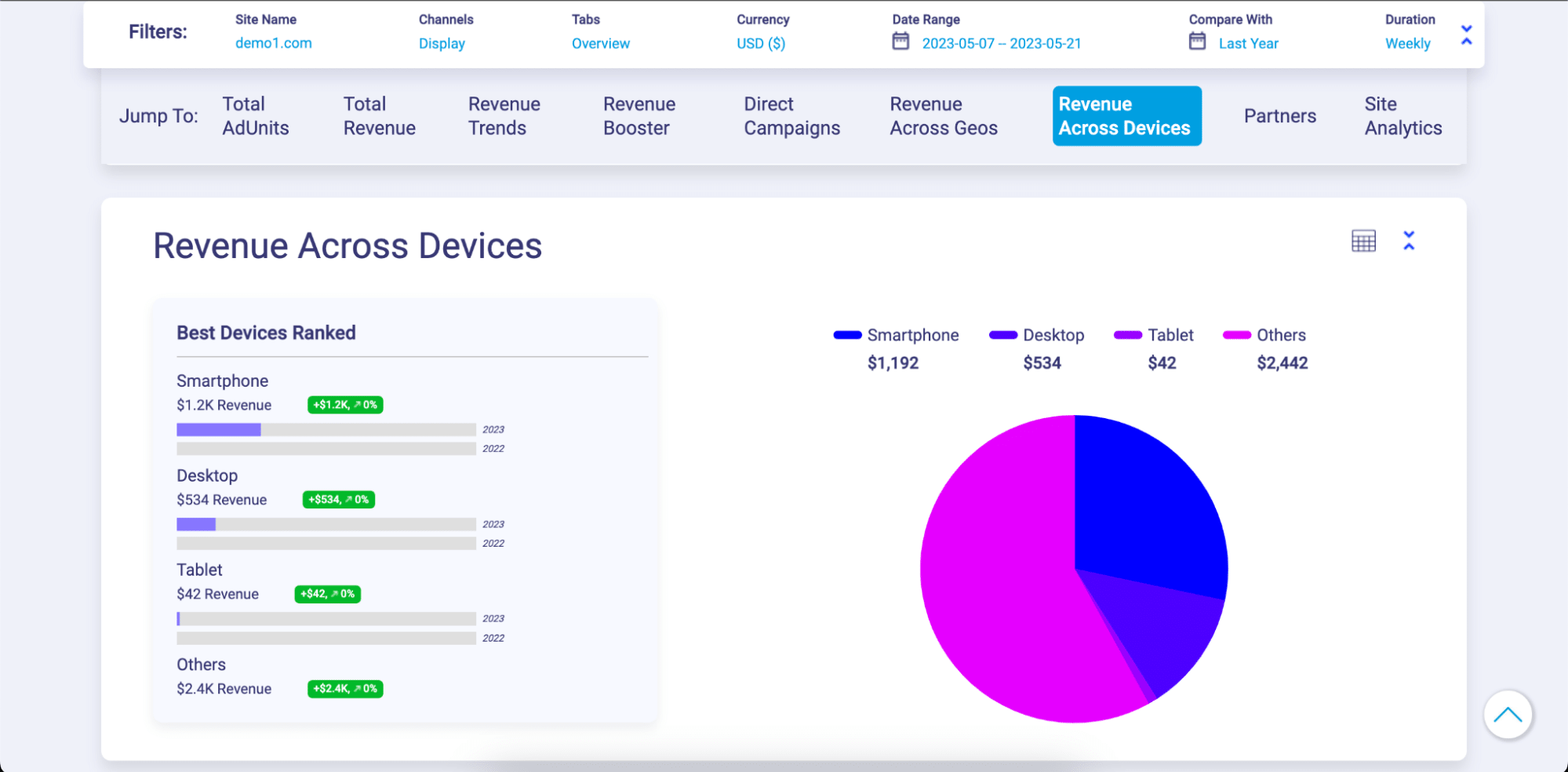Change the Channels Display filter
The height and width of the screenshot is (772, 1568).
442,44
